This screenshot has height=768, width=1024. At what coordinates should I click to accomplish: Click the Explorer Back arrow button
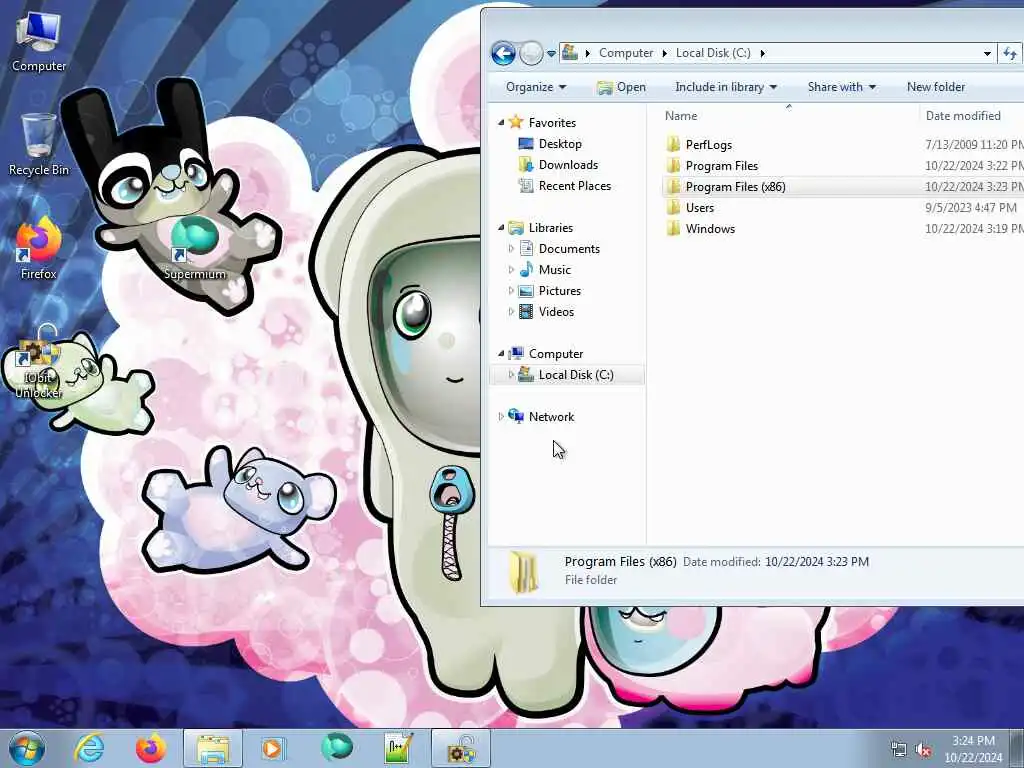(x=504, y=53)
